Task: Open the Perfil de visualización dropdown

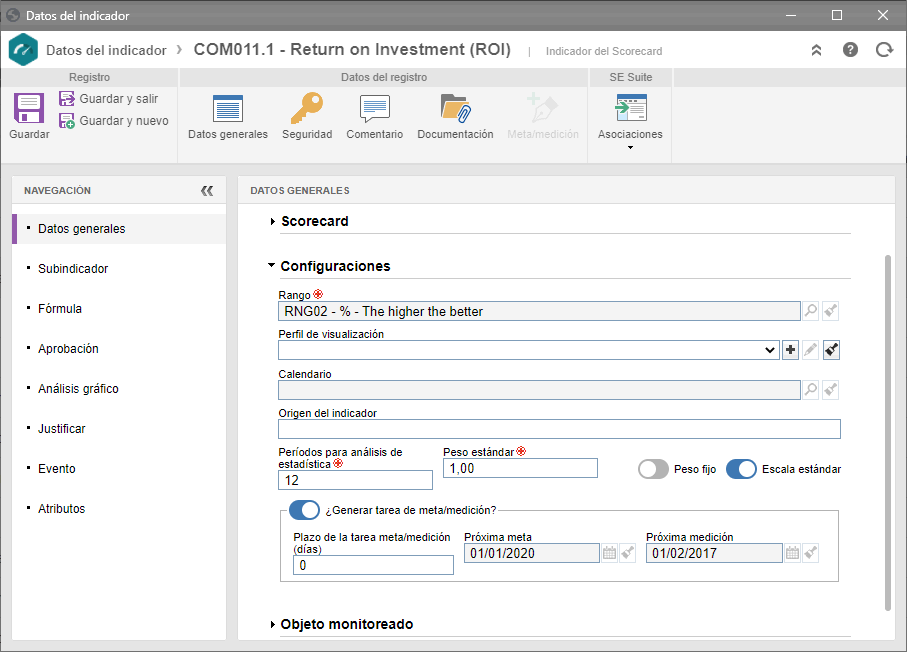Action: tap(769, 350)
